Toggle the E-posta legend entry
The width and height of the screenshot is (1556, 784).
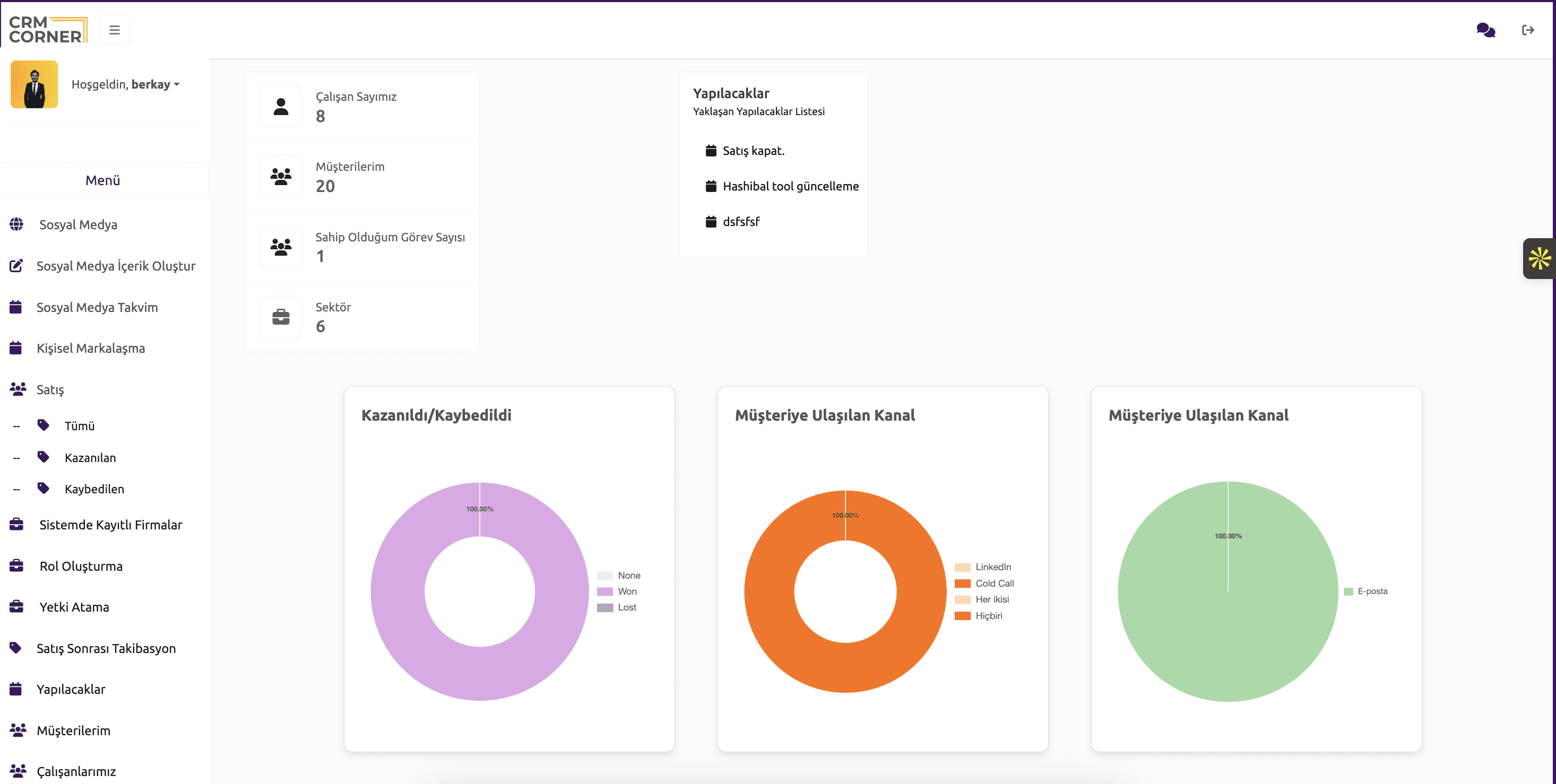[1372, 591]
